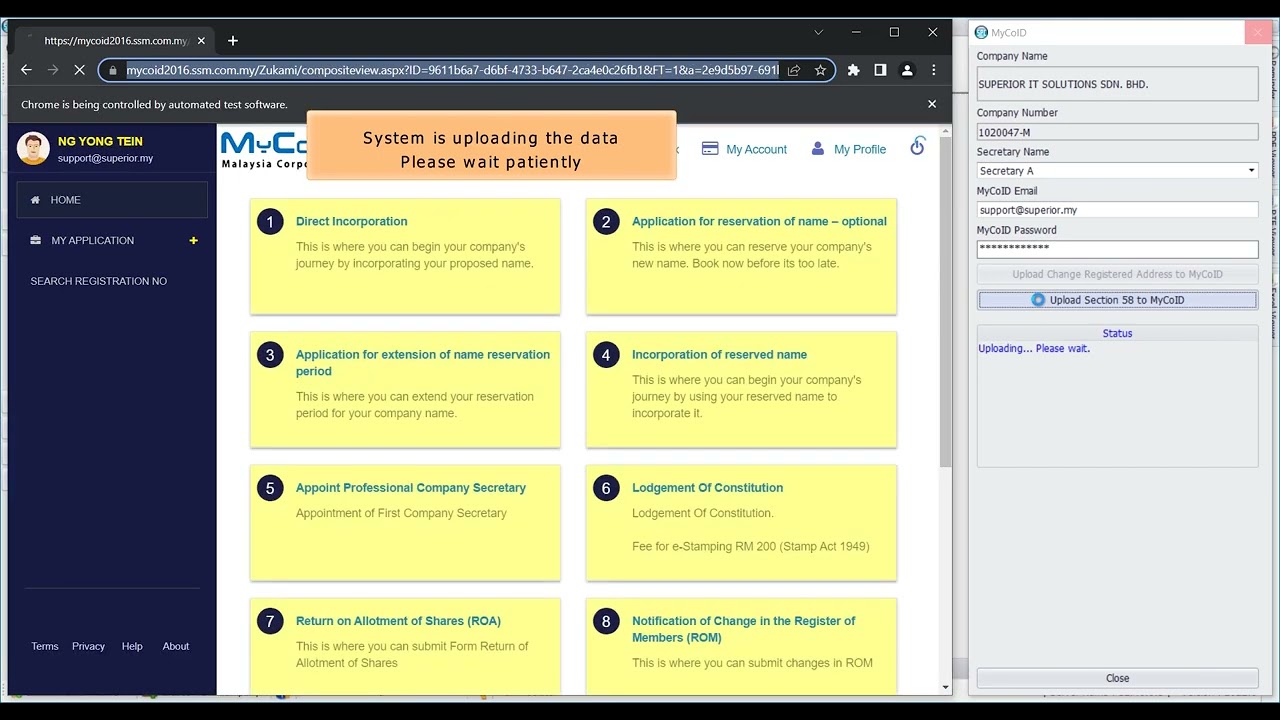Viewport: 1280px width, 720px height.
Task: Open a new browser tab
Action: (233, 41)
